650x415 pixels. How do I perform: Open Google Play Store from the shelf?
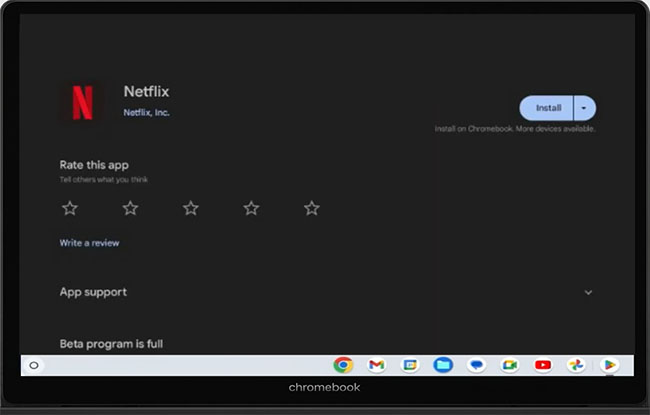point(609,365)
